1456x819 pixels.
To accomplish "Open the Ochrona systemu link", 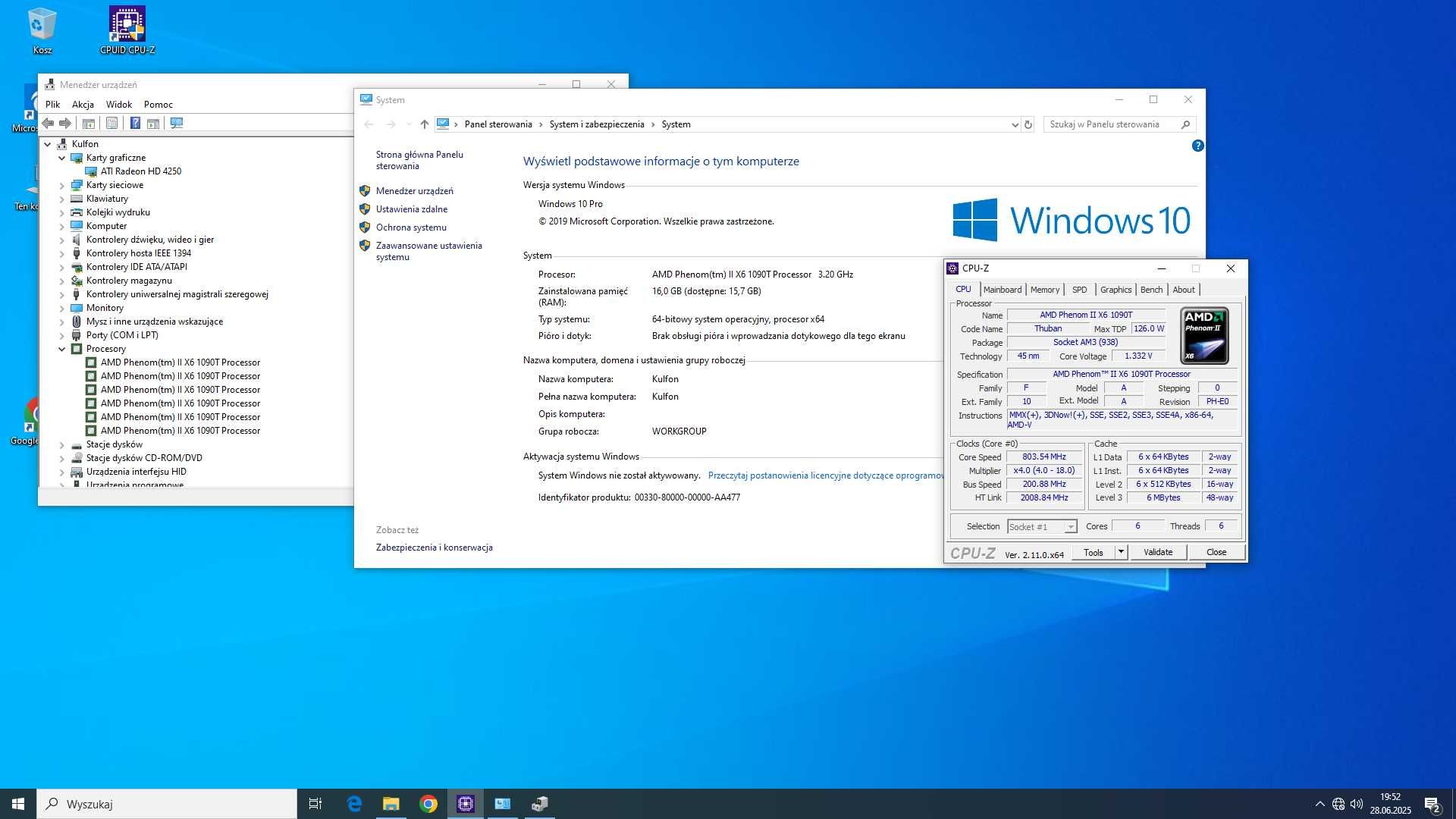I will coord(411,227).
